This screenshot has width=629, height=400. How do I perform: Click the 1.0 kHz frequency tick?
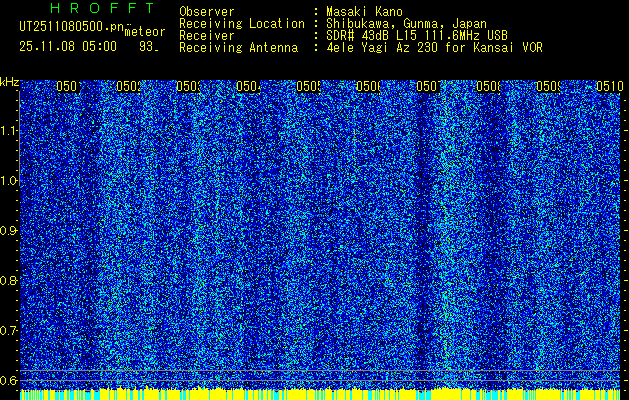pos(10,181)
